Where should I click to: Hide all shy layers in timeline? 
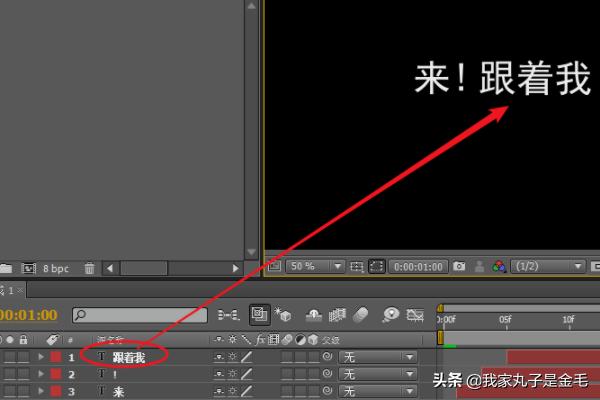(x=314, y=315)
